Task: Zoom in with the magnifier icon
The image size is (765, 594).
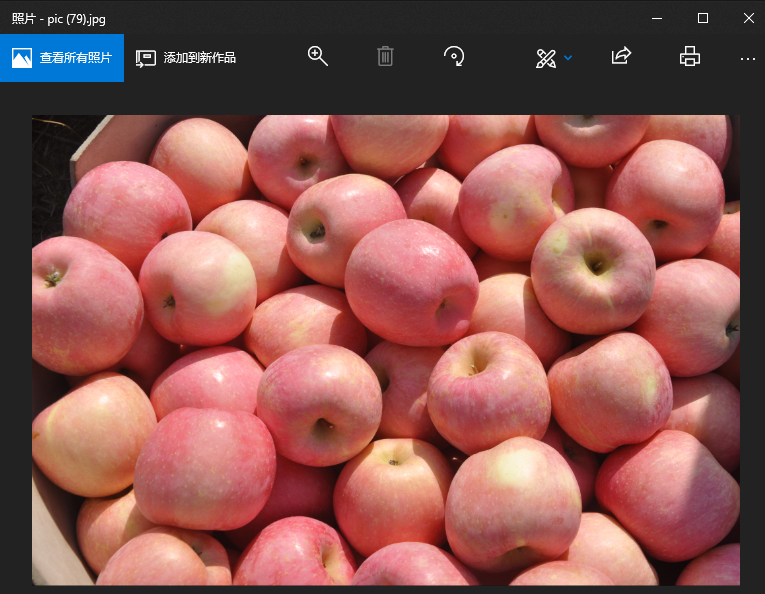Action: [317, 57]
